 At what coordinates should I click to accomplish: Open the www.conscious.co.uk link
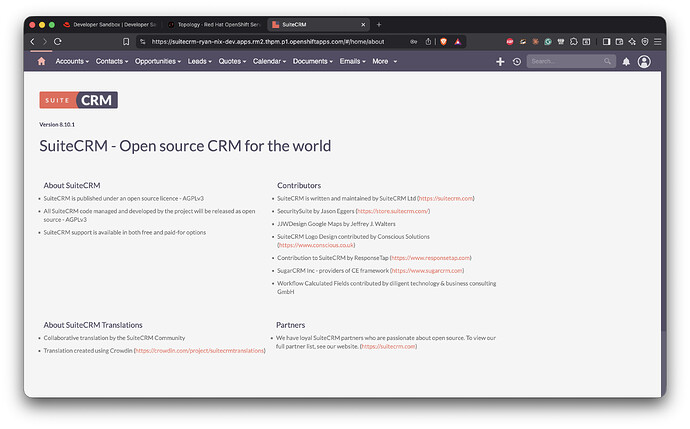click(316, 245)
